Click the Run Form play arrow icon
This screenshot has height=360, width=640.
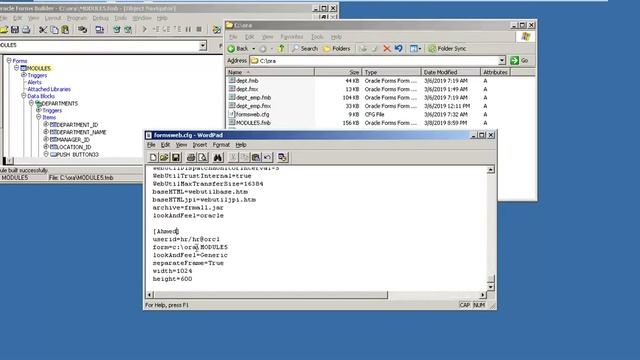click(x=144, y=29)
